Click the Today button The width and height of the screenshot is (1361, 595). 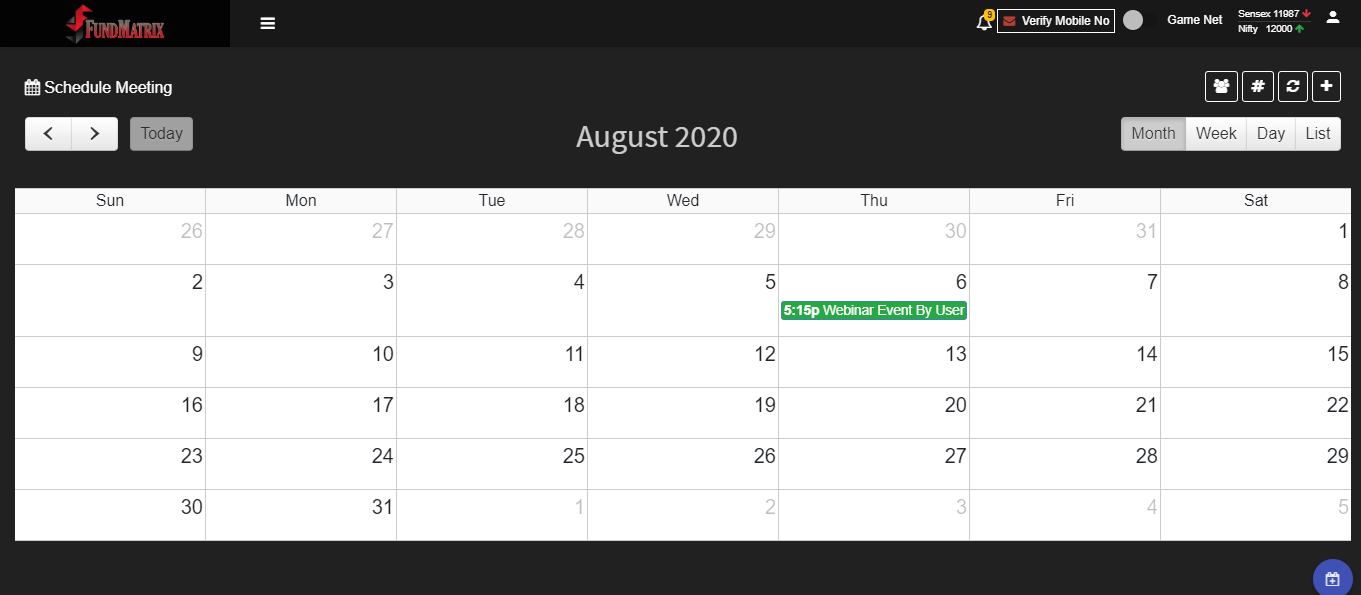(x=161, y=134)
